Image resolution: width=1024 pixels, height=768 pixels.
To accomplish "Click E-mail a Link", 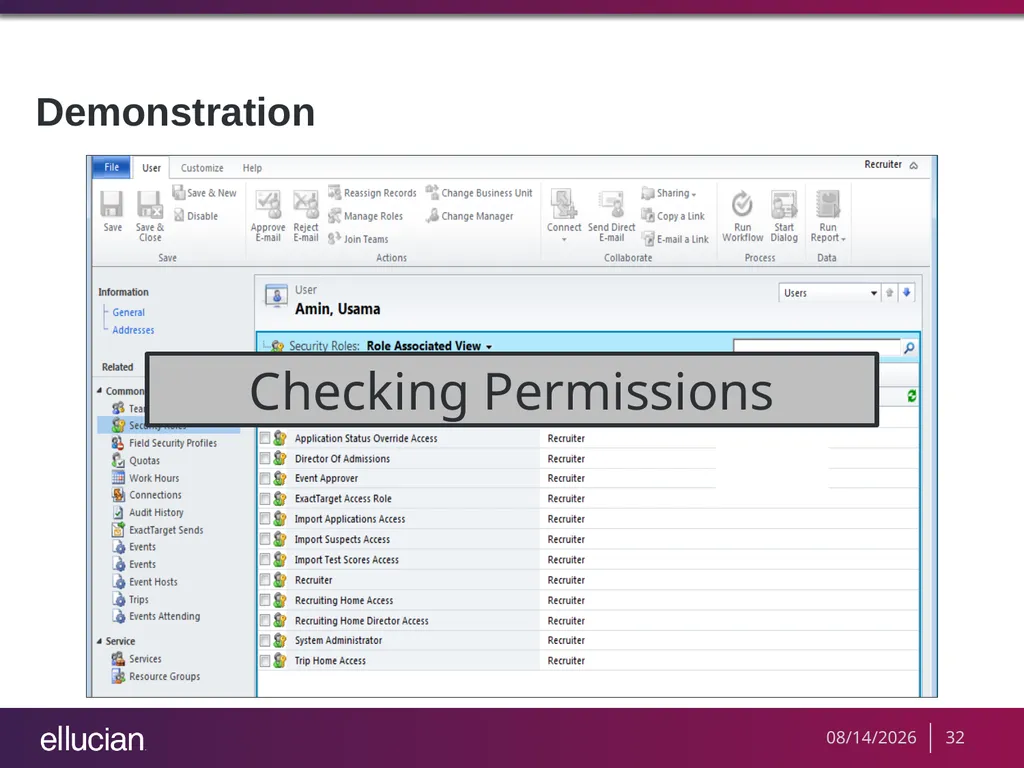I will tap(675, 239).
